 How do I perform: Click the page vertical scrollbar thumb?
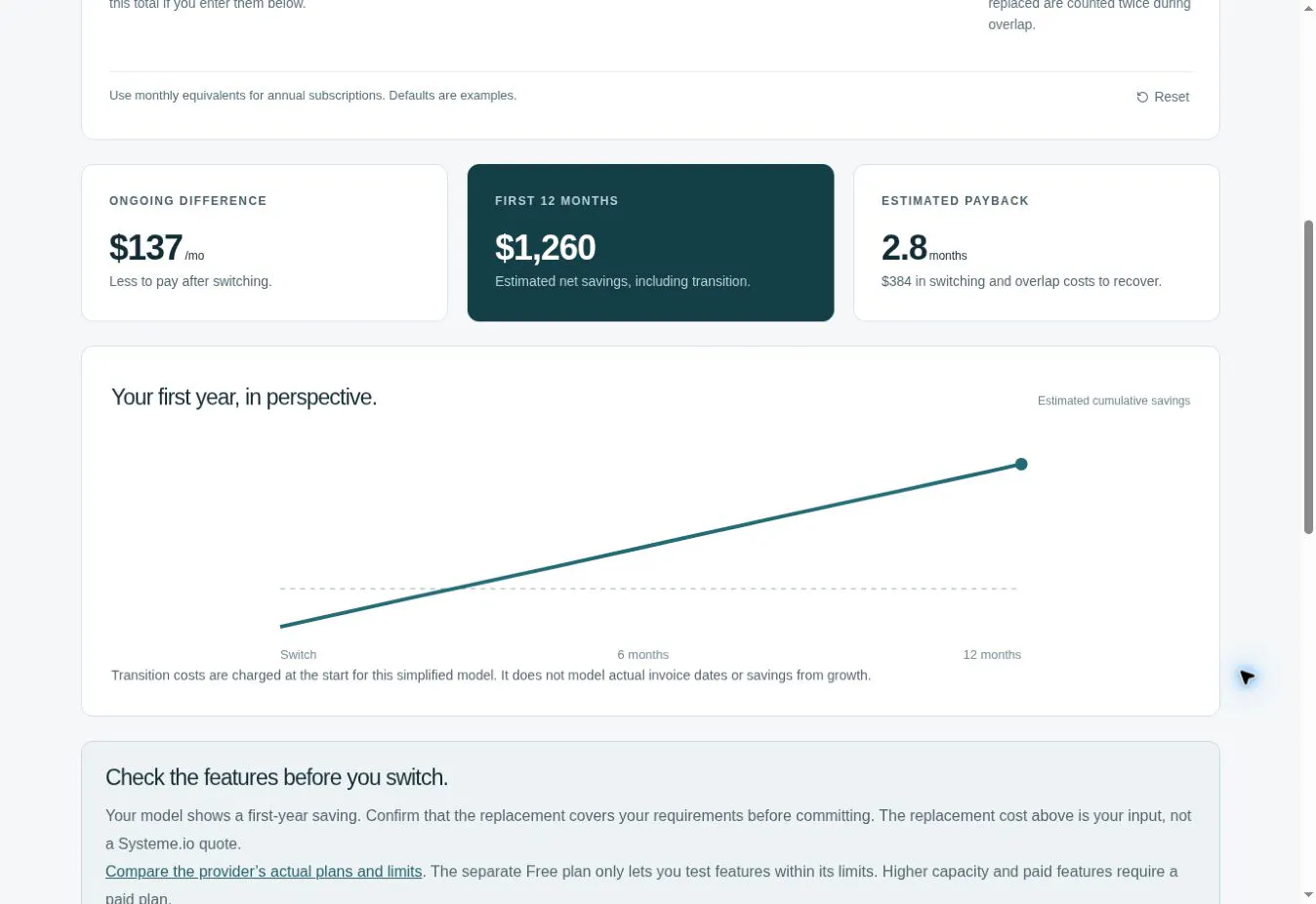(x=1308, y=377)
